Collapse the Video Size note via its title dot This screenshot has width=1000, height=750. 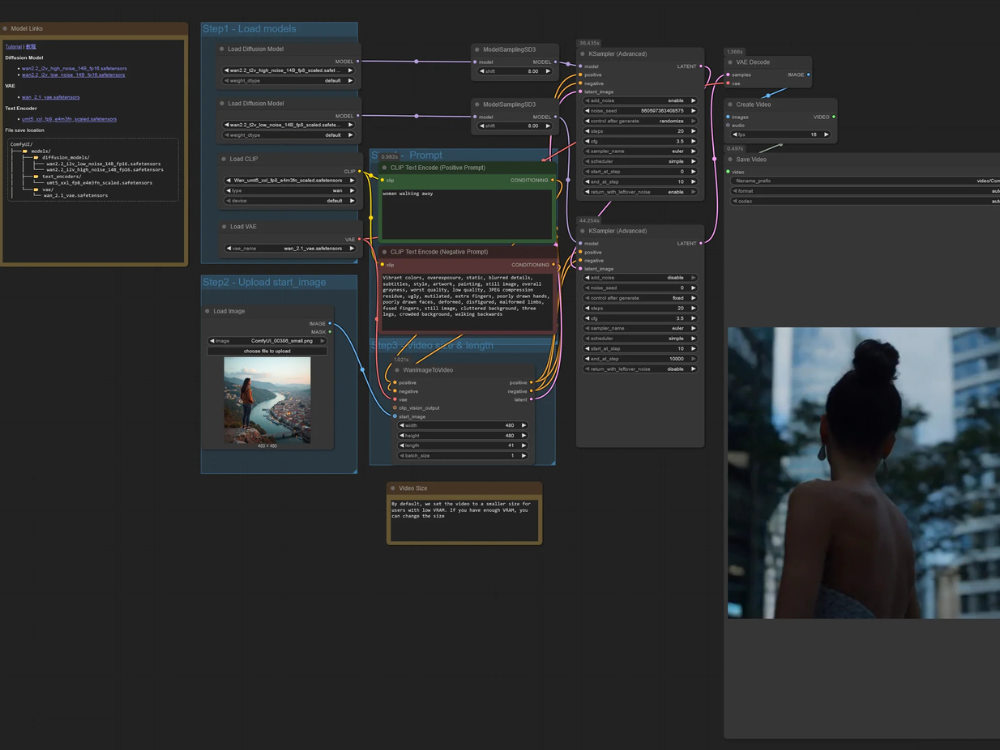392,489
